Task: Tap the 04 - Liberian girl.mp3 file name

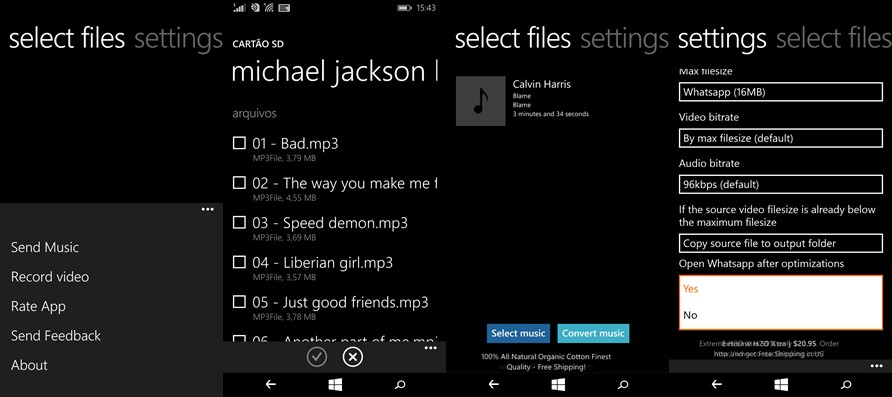Action: click(323, 263)
